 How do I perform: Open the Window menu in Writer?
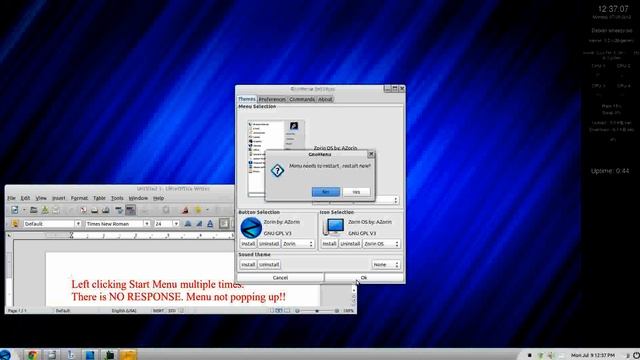(138, 198)
